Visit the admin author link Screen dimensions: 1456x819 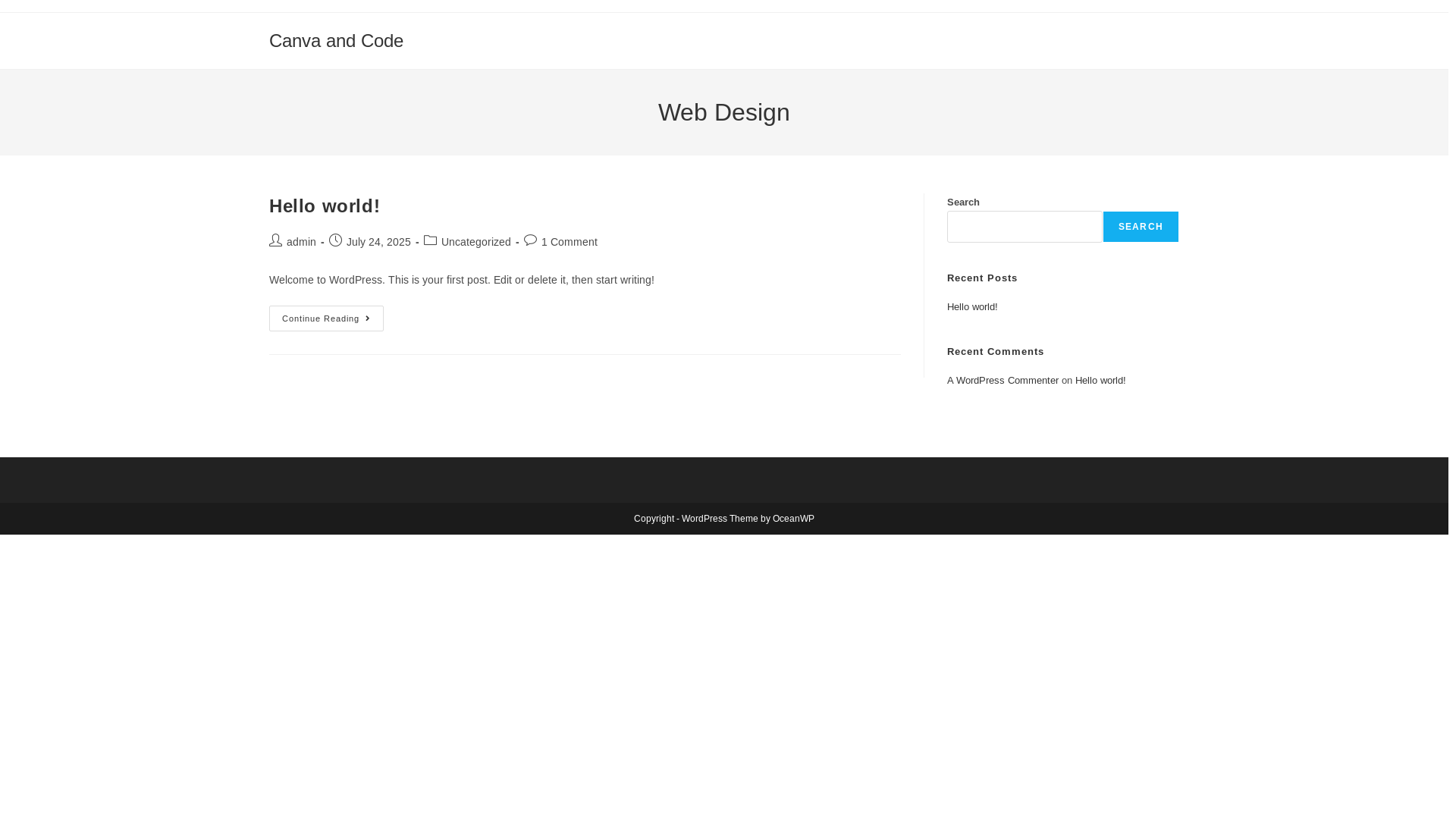point(301,242)
